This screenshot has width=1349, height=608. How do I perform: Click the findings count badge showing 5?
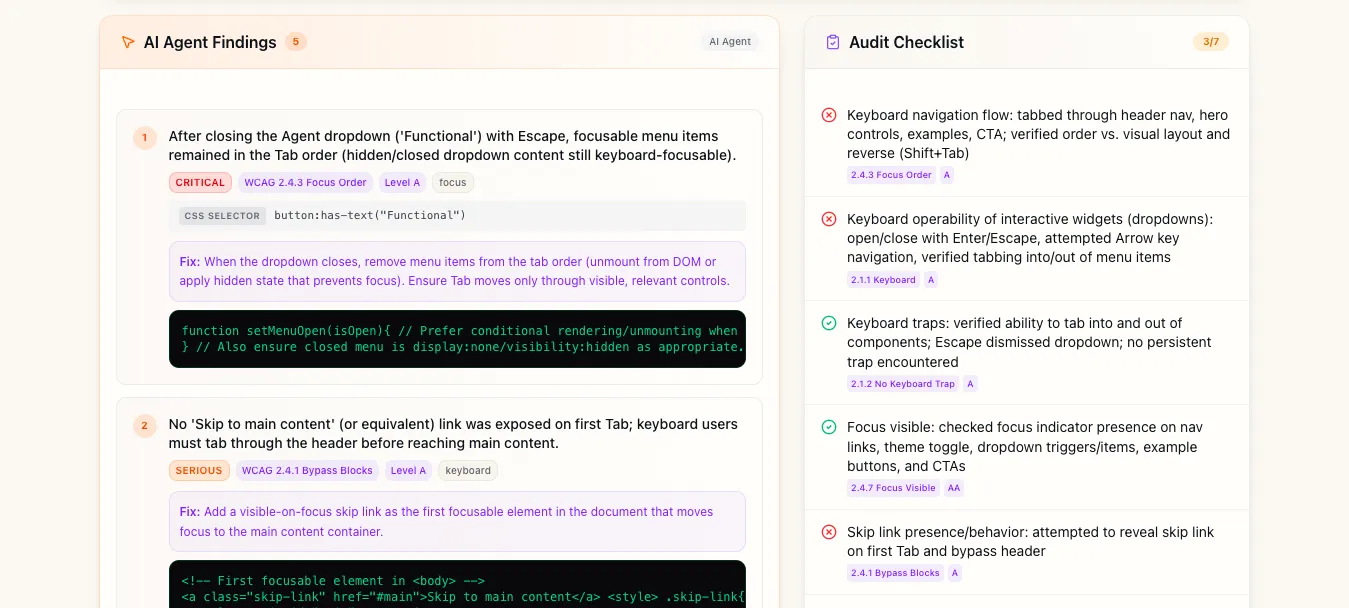295,42
